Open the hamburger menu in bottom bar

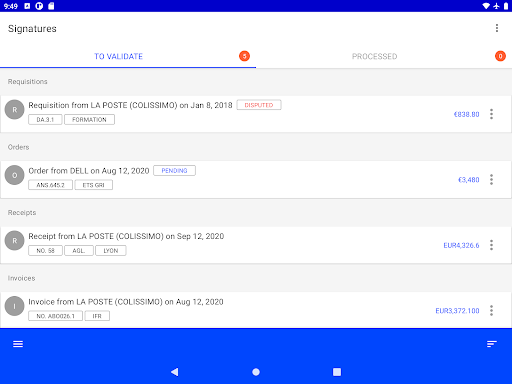click(18, 344)
